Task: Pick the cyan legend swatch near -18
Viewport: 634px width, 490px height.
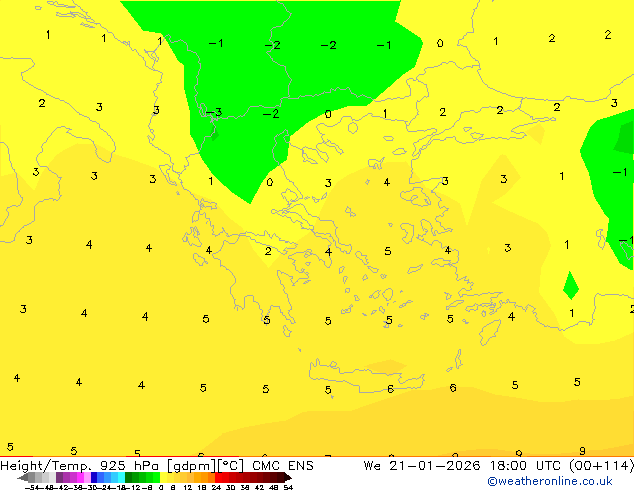Action: [121, 477]
